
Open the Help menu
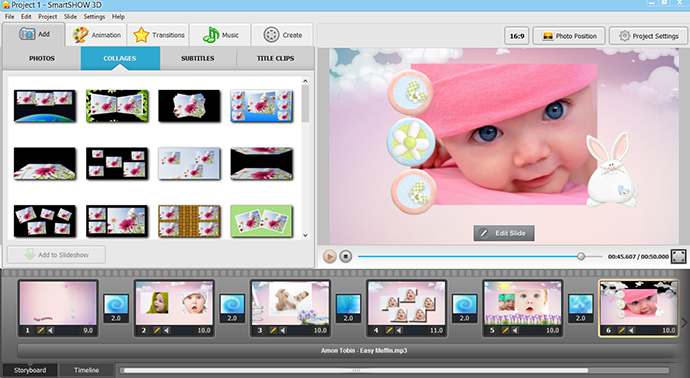pyautogui.click(x=118, y=17)
